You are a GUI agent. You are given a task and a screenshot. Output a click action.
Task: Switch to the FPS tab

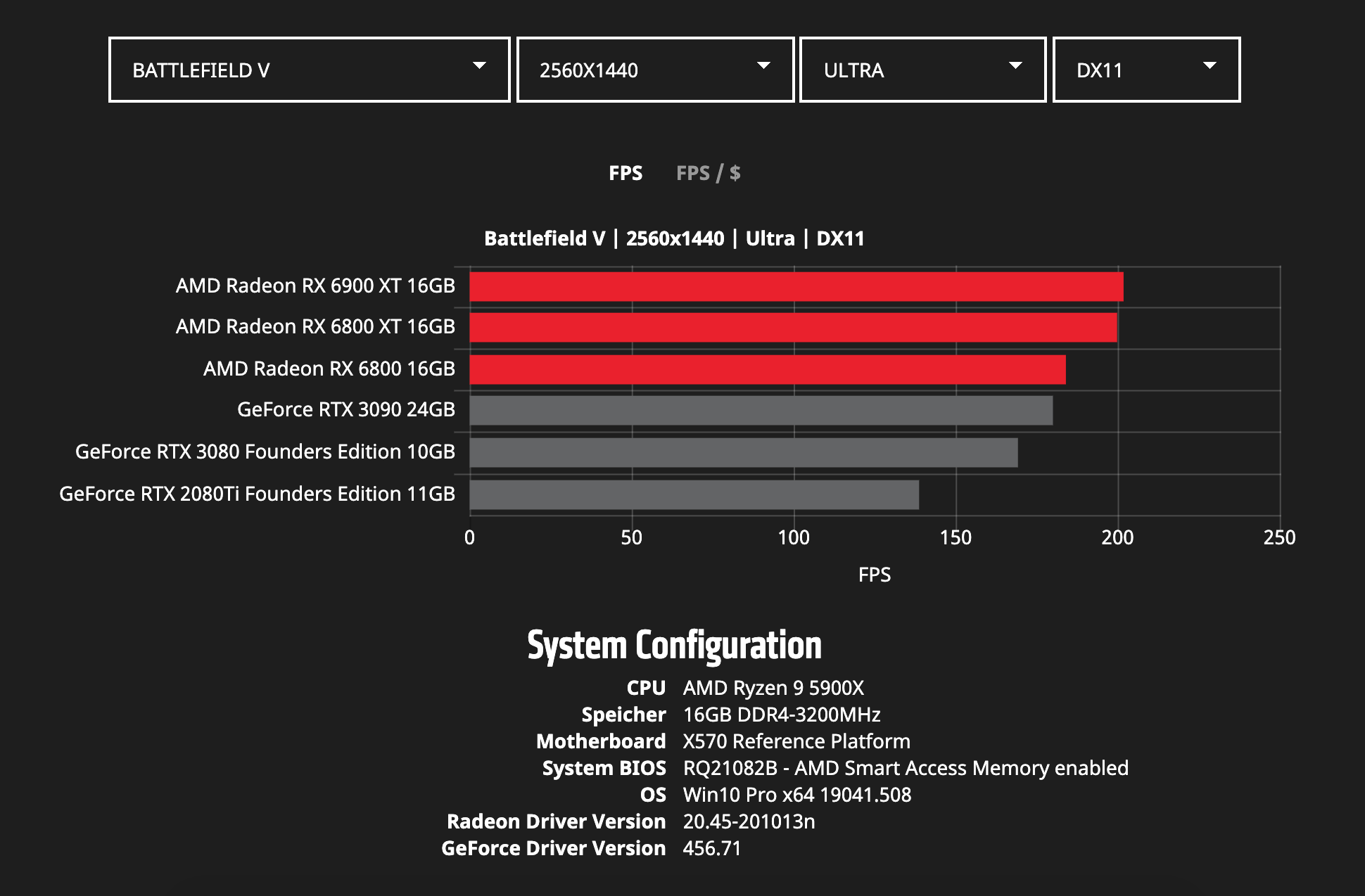click(x=625, y=173)
